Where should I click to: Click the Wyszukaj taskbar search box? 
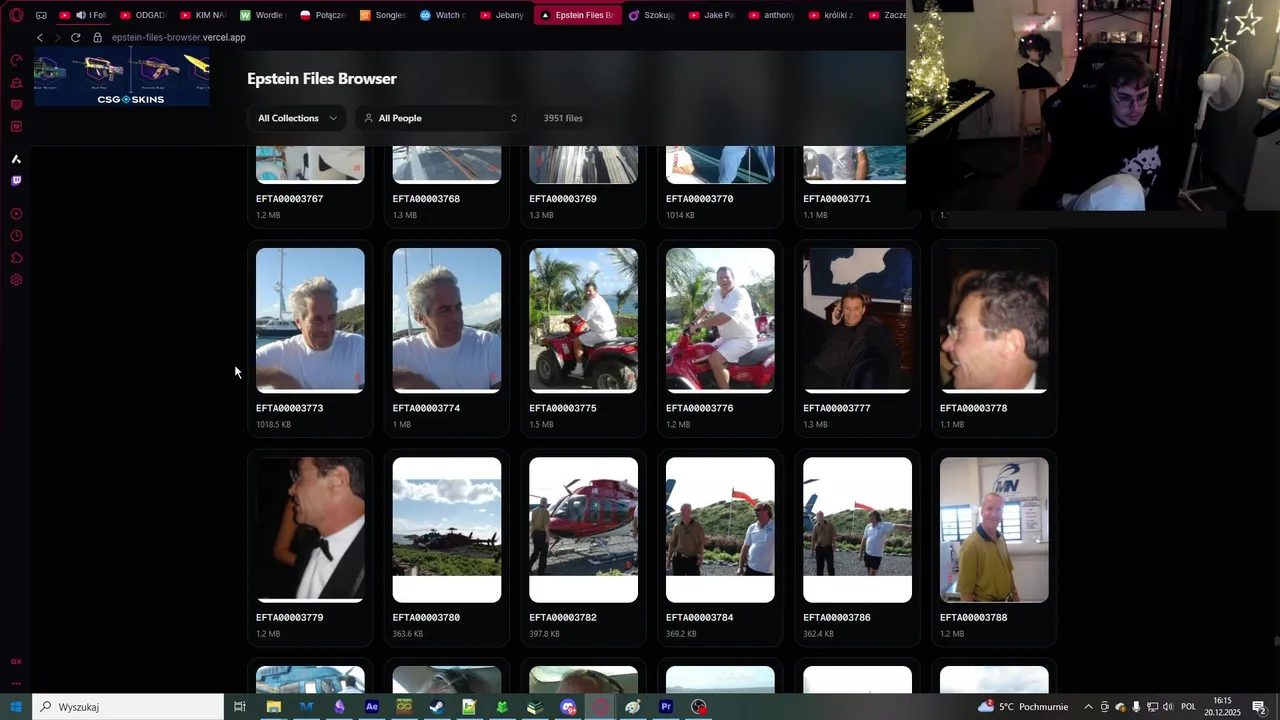(128, 707)
